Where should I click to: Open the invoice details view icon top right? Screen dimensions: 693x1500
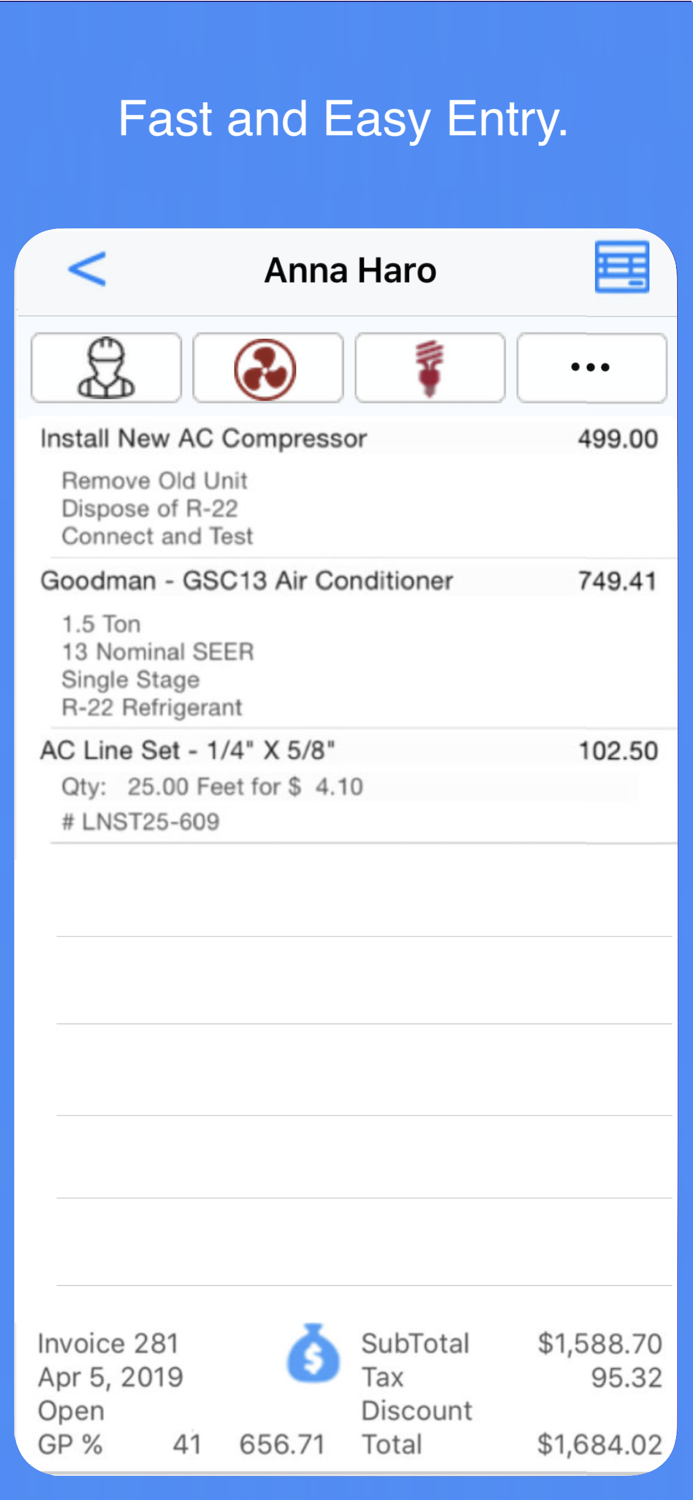click(622, 267)
